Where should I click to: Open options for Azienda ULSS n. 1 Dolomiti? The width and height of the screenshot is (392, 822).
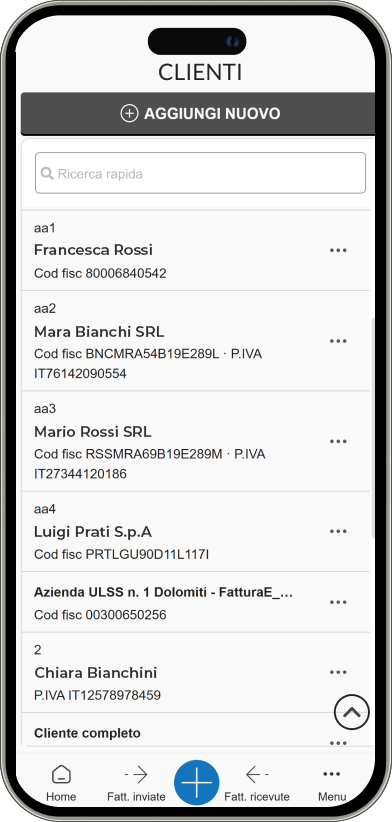tap(338, 602)
